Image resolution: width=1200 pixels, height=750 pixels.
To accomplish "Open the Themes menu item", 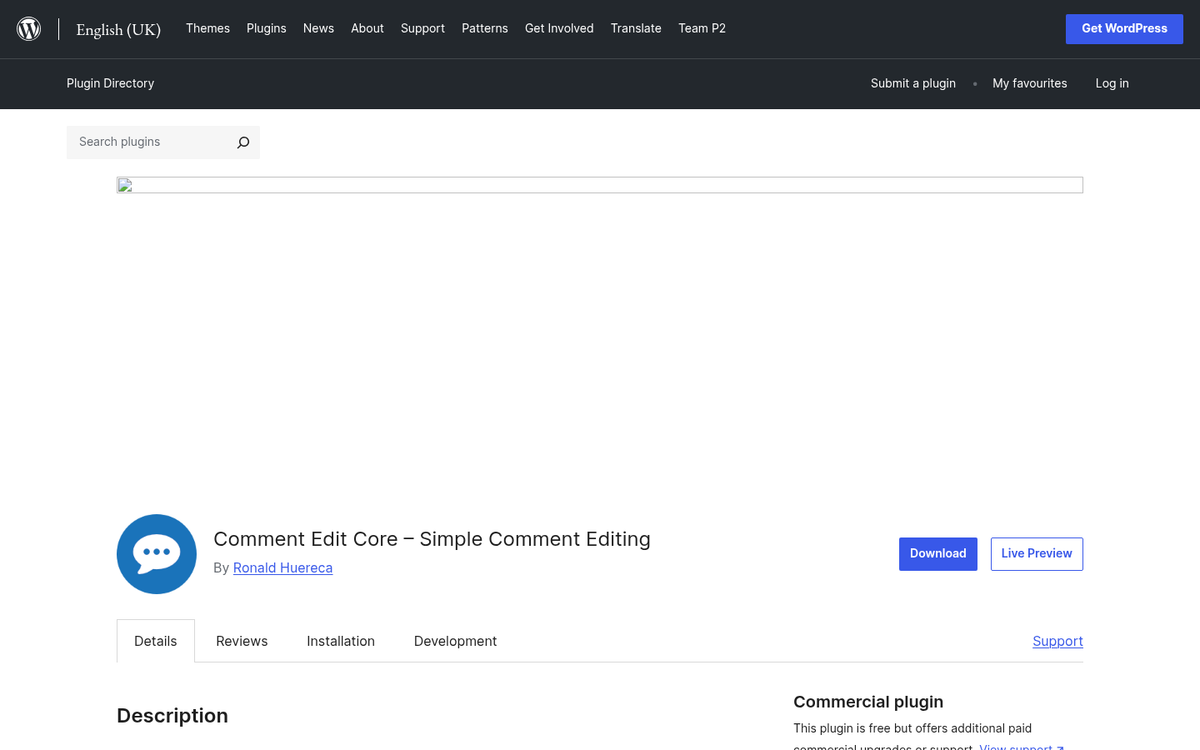I will pyautogui.click(x=207, y=28).
